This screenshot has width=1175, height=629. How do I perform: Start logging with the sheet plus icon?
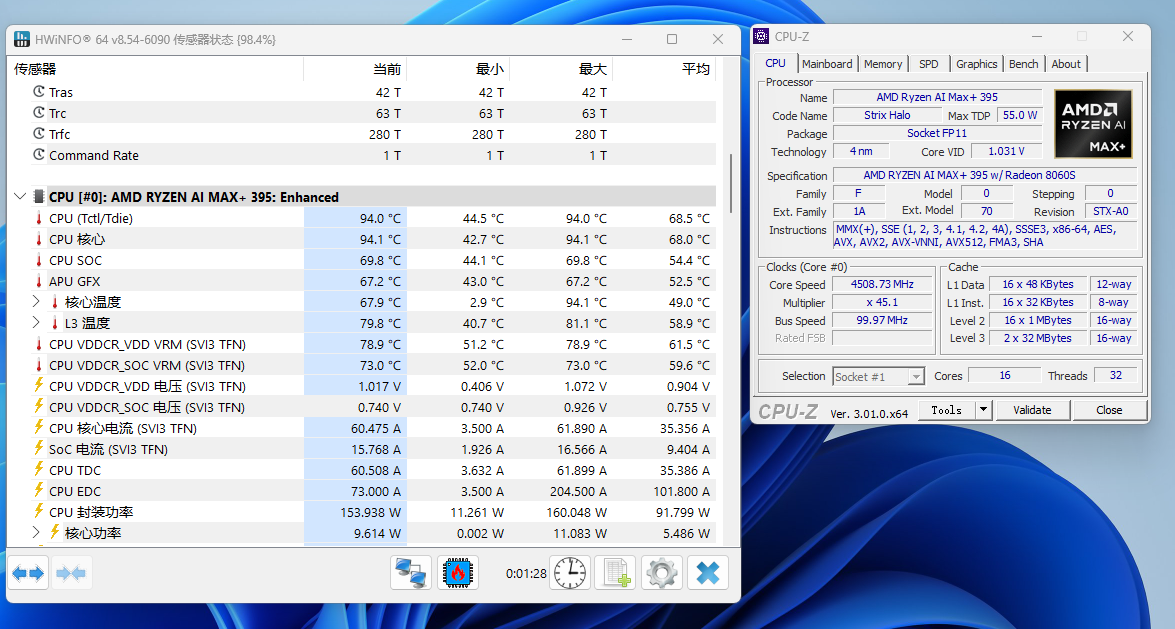pos(616,574)
